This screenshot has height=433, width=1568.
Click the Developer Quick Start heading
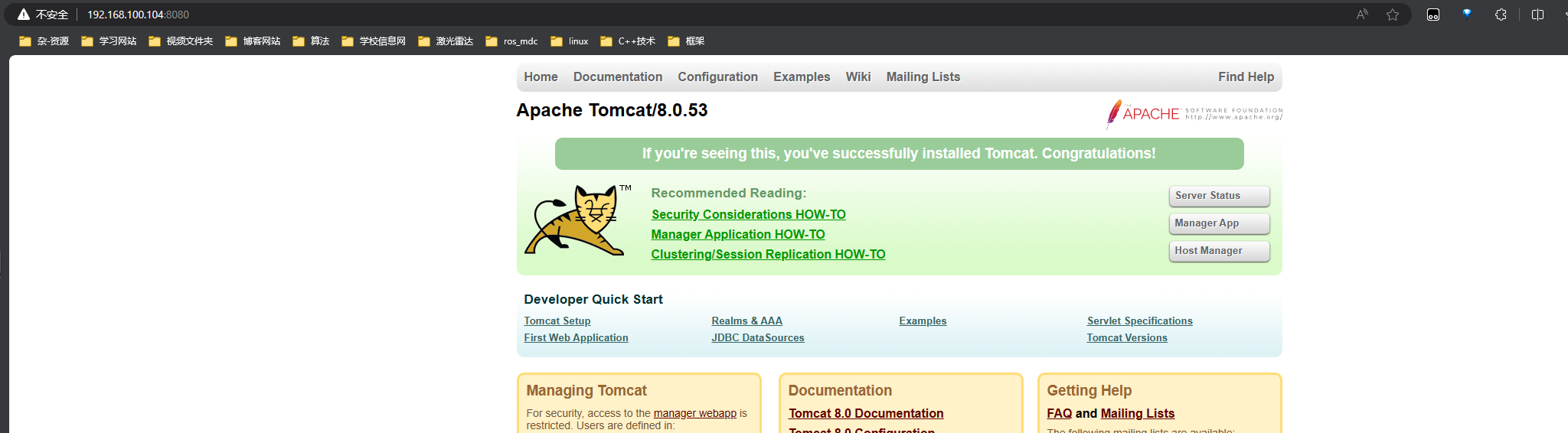593,299
